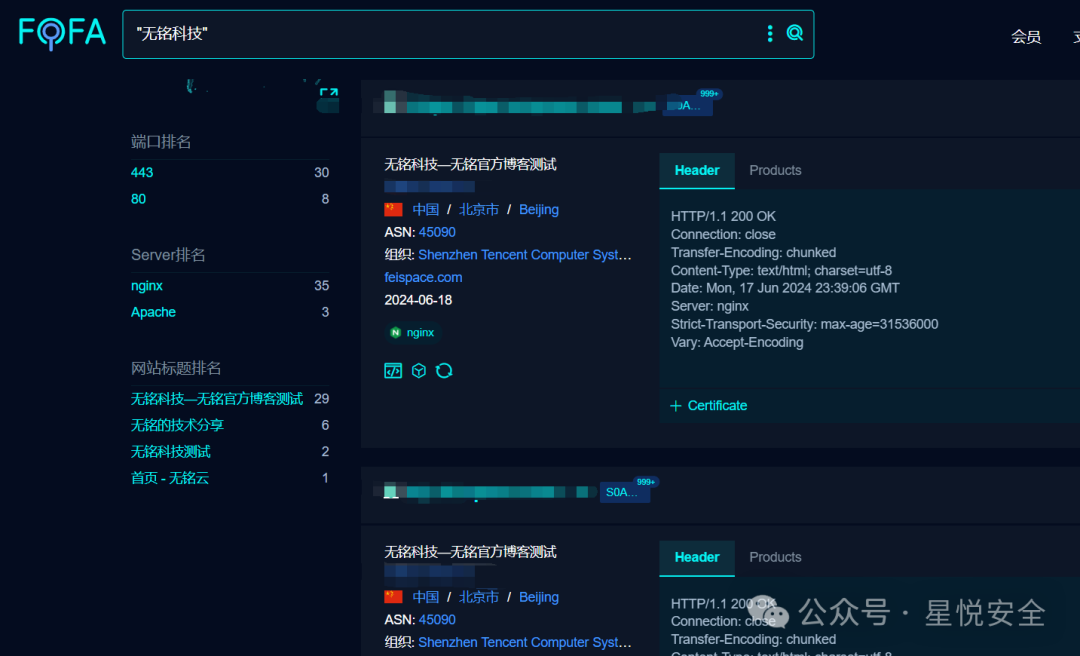Image resolution: width=1080 pixels, height=656 pixels.
Task: Click 中国 country link in second result
Action: [x=426, y=597]
